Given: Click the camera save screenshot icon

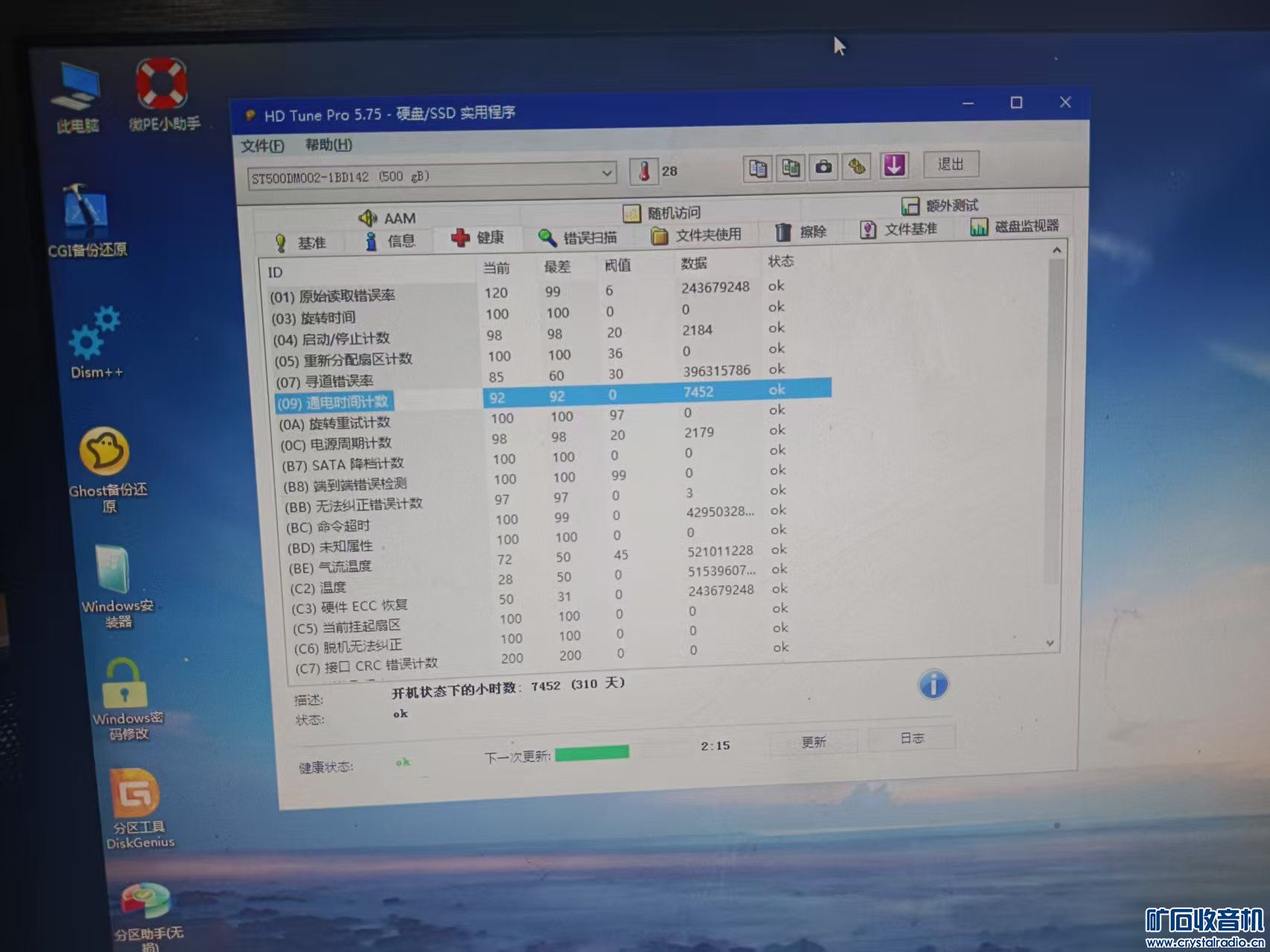Looking at the screenshot, I should point(823,166).
